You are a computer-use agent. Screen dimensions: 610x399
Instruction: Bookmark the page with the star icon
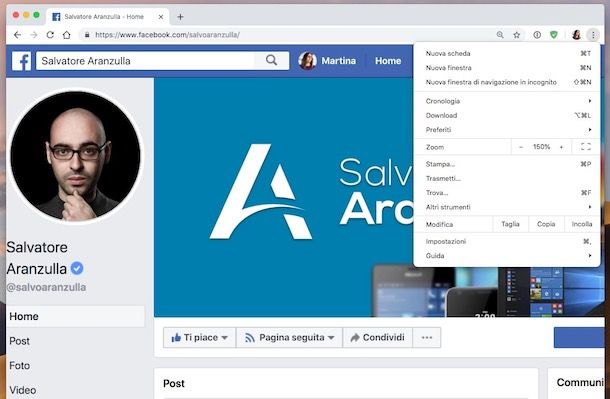click(517, 35)
